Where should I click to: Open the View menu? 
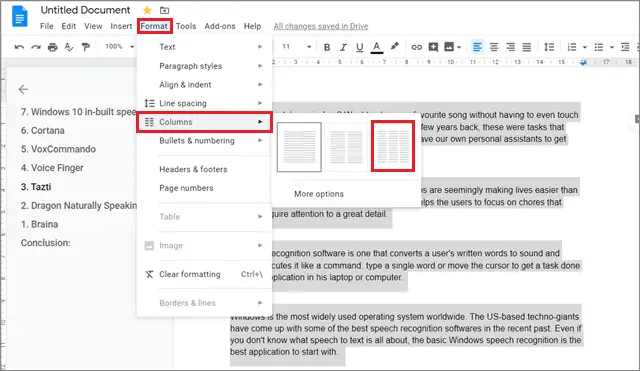(x=93, y=26)
